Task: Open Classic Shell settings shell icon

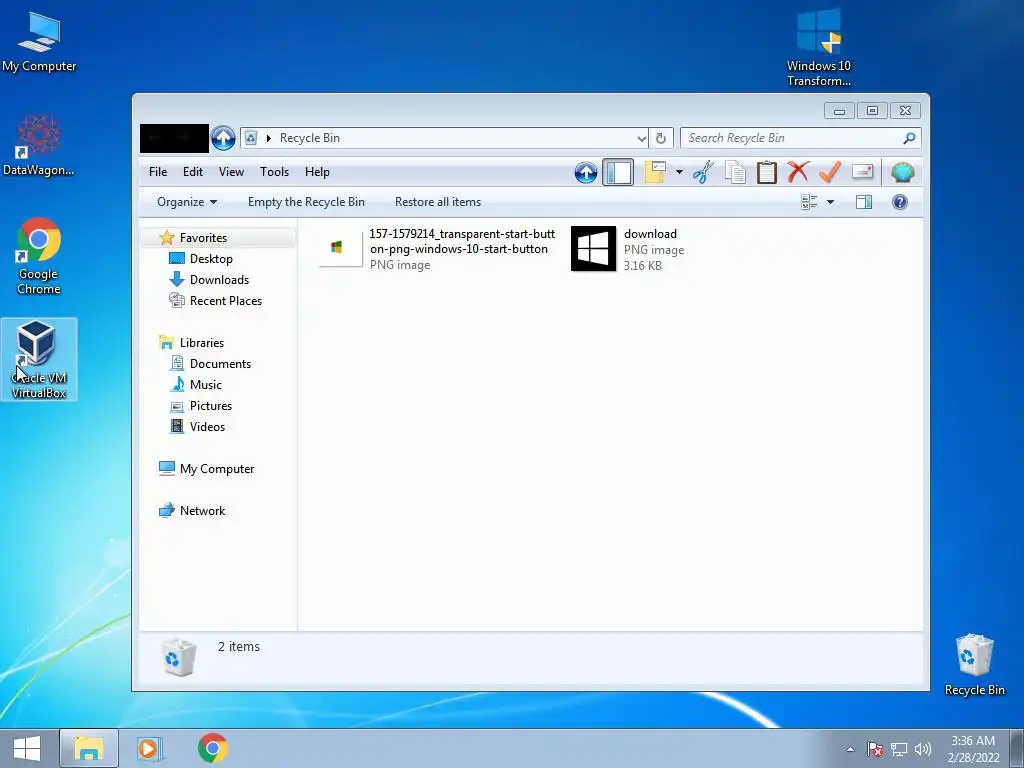Action: [902, 172]
